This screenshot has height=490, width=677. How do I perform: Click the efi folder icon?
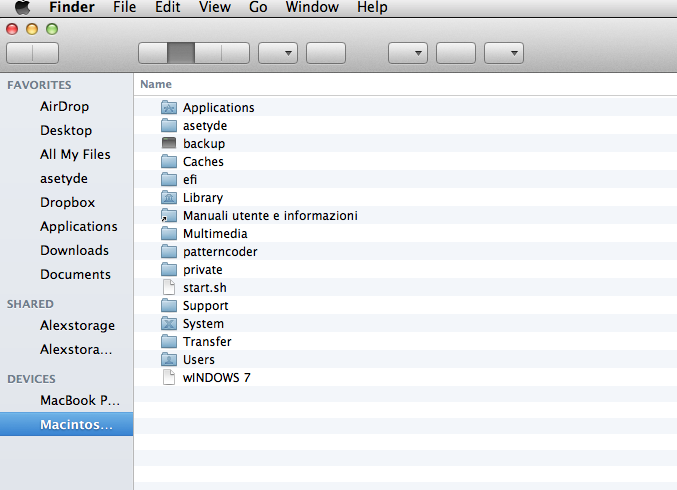tap(169, 180)
